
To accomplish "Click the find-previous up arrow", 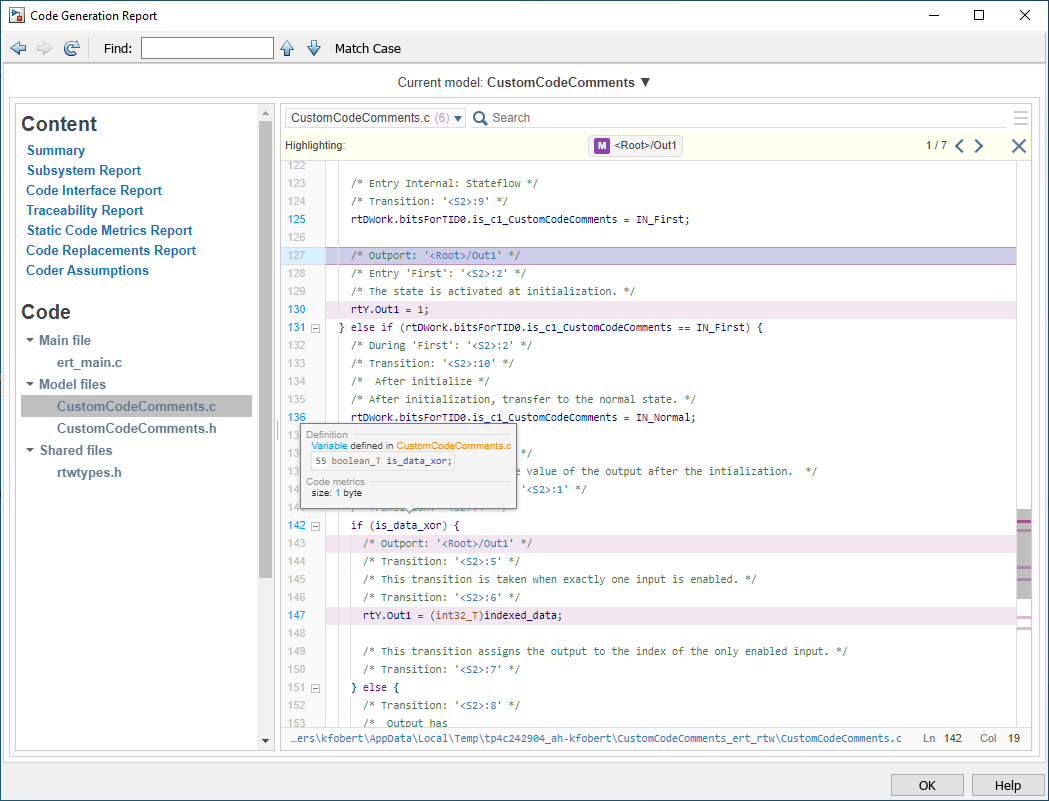I will (288, 47).
